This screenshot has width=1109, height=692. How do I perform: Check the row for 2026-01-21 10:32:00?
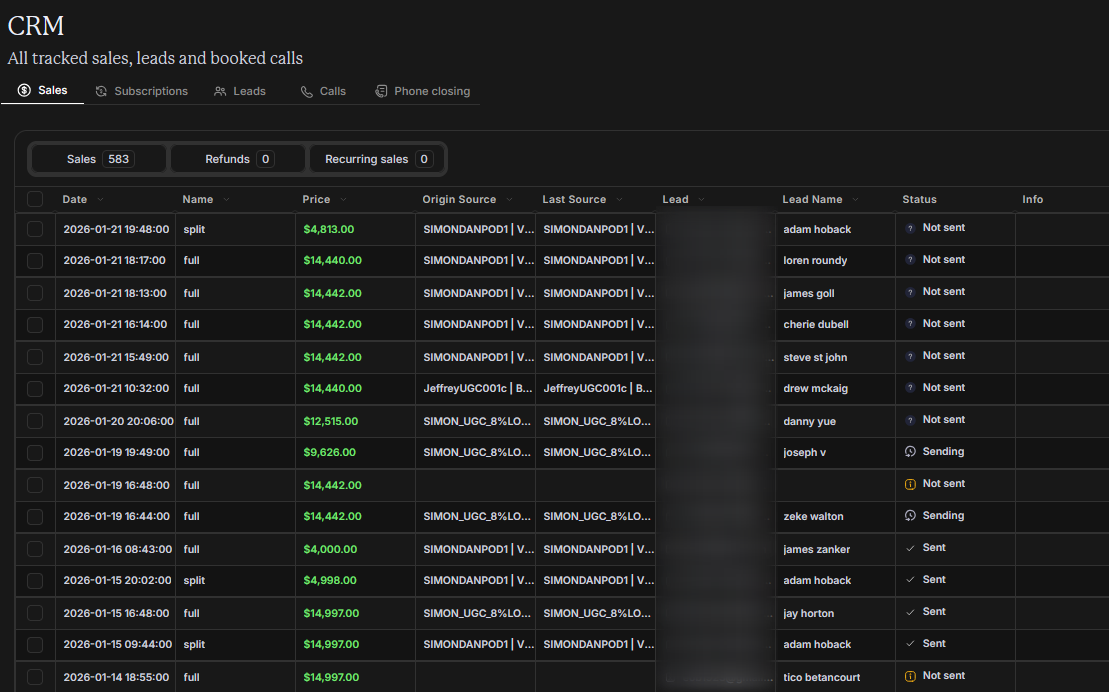[35, 388]
